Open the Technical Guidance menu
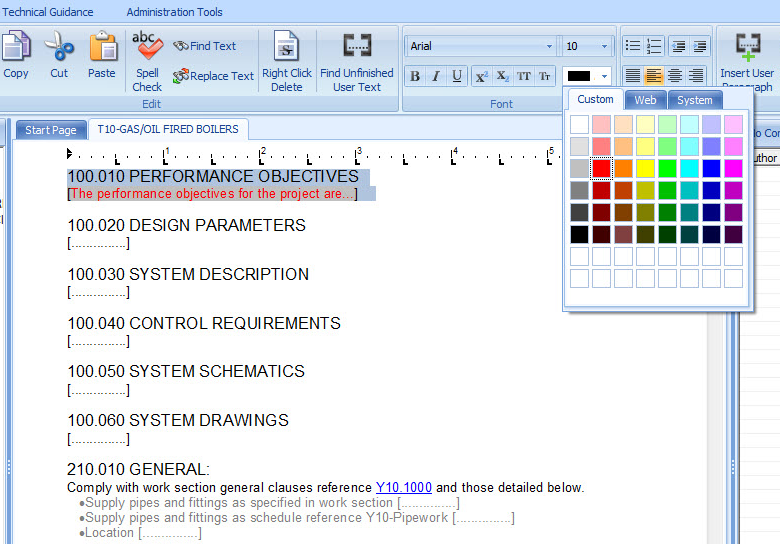This screenshot has height=544, width=780. (48, 12)
